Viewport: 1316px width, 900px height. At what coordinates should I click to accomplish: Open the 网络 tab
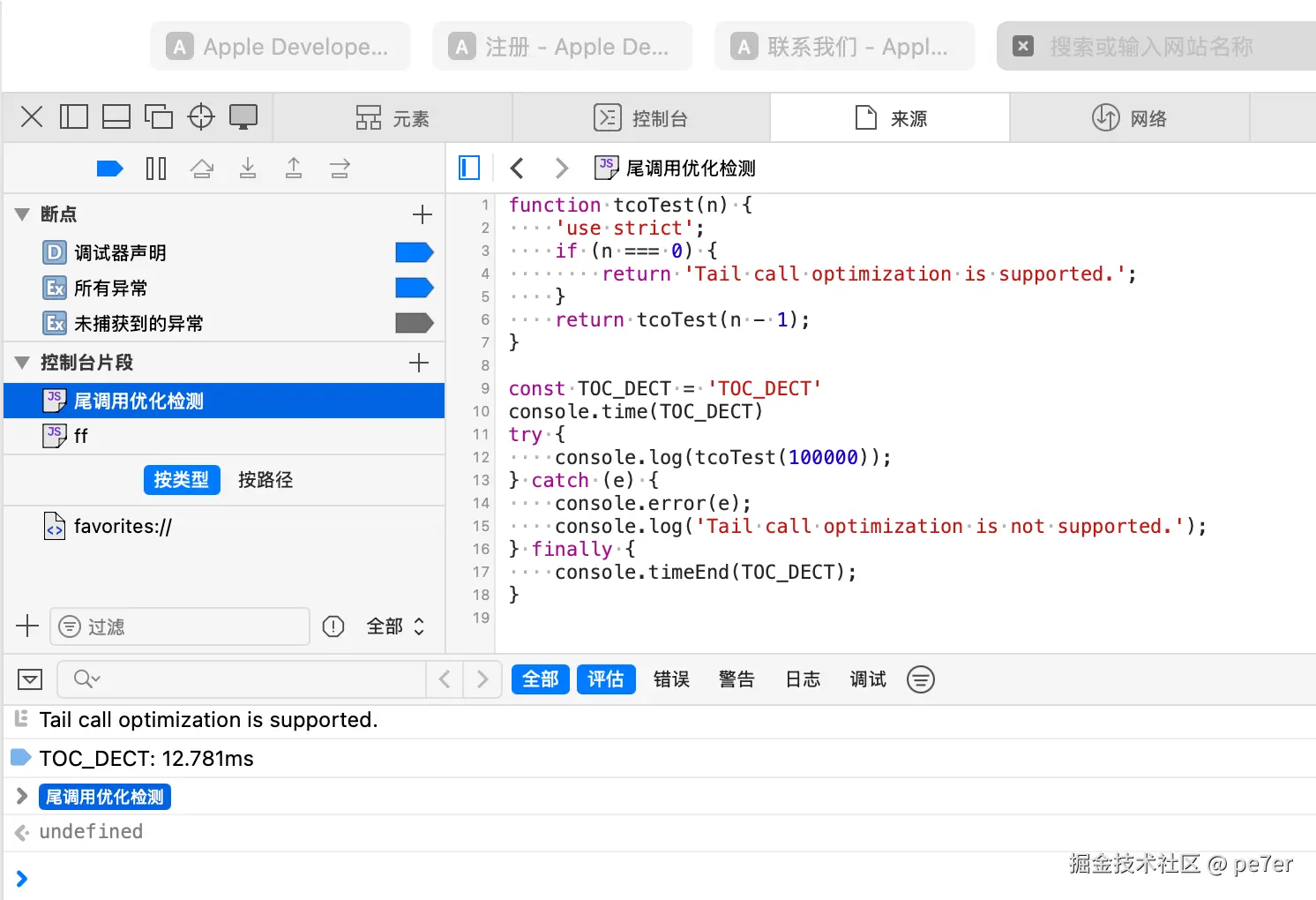1130,118
